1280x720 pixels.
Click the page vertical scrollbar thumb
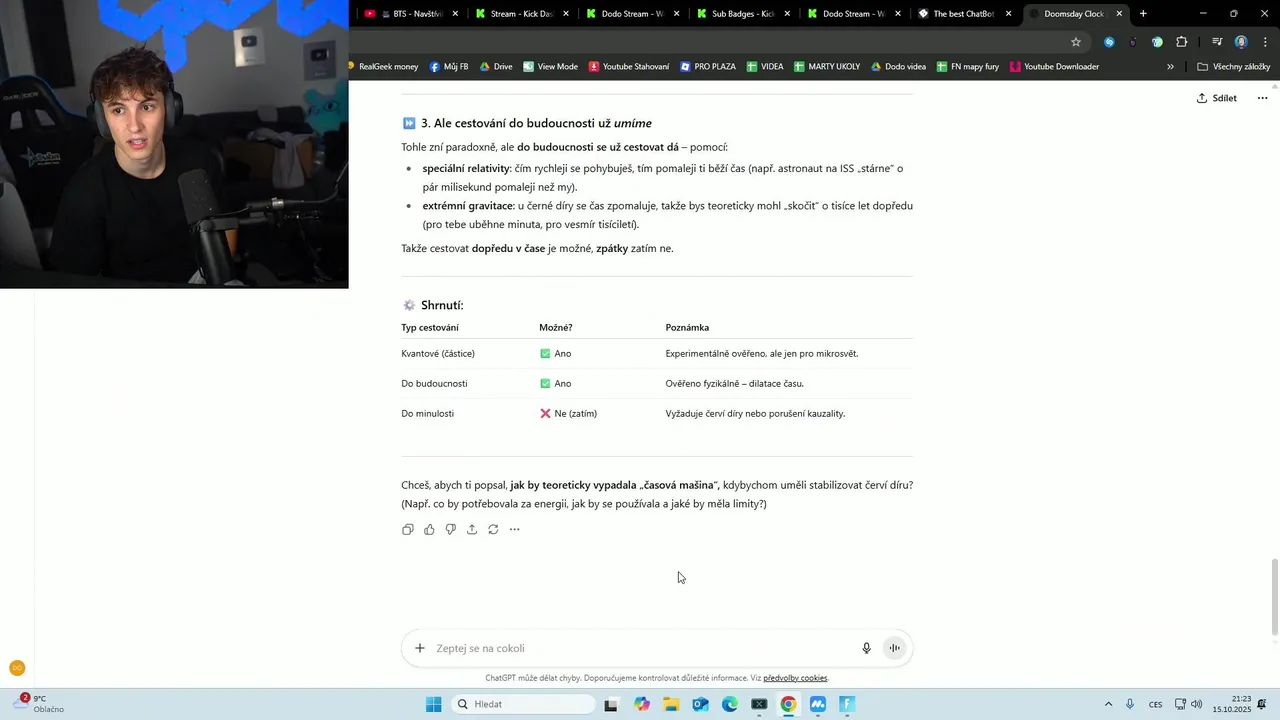click(1275, 597)
